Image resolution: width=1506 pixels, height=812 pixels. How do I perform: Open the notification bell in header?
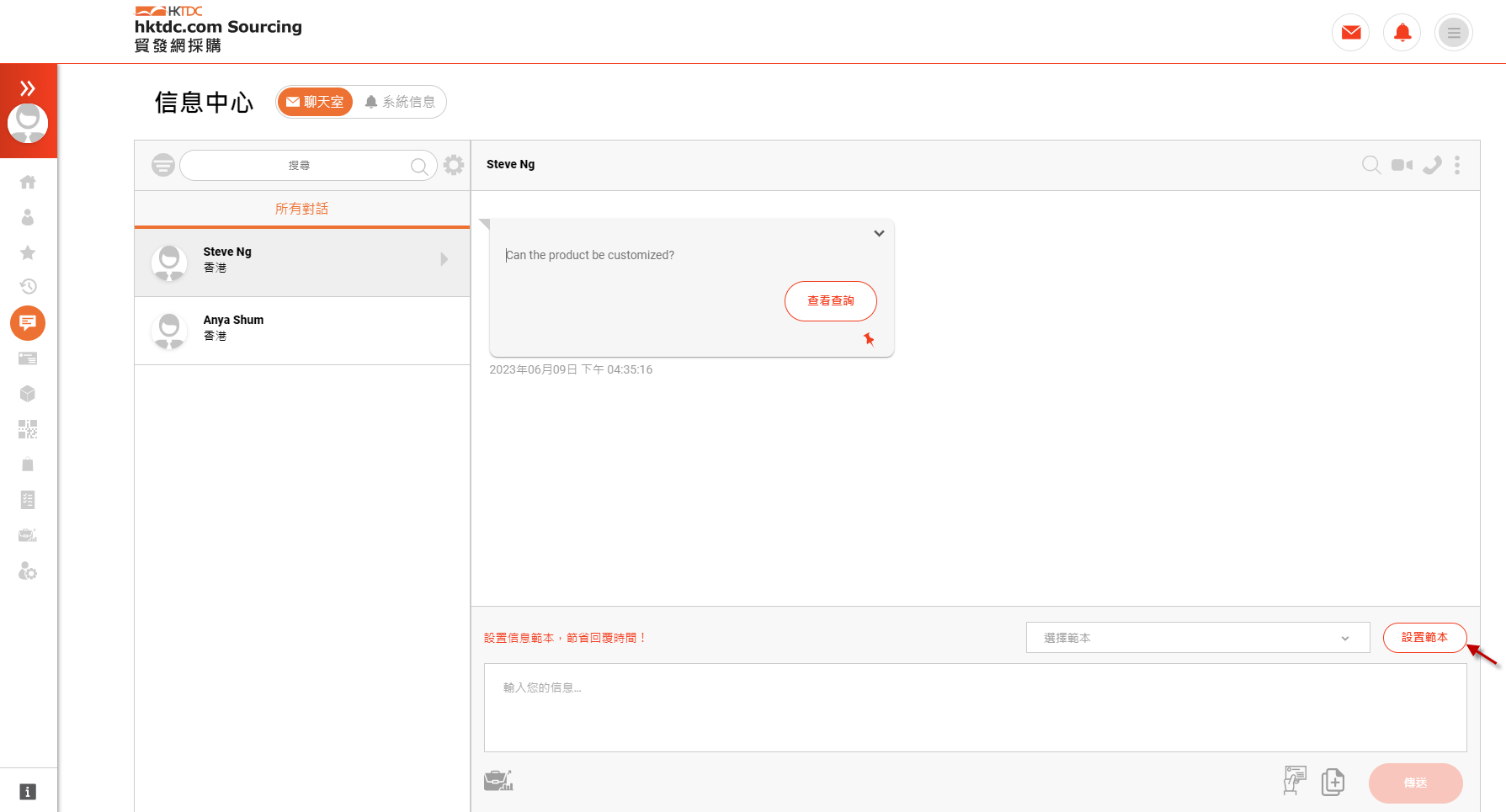pos(1402,33)
